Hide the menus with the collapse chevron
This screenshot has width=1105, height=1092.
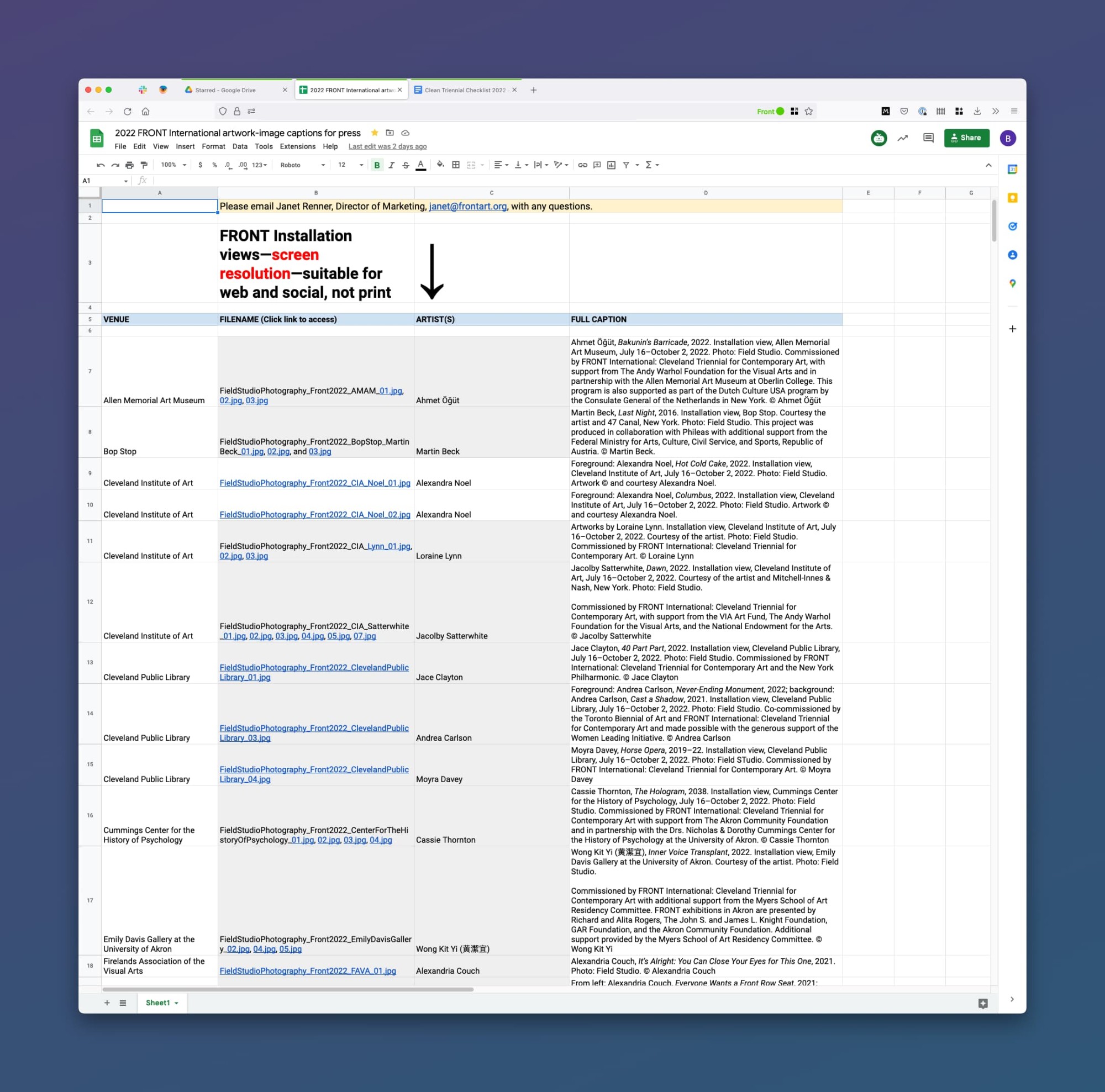click(988, 165)
